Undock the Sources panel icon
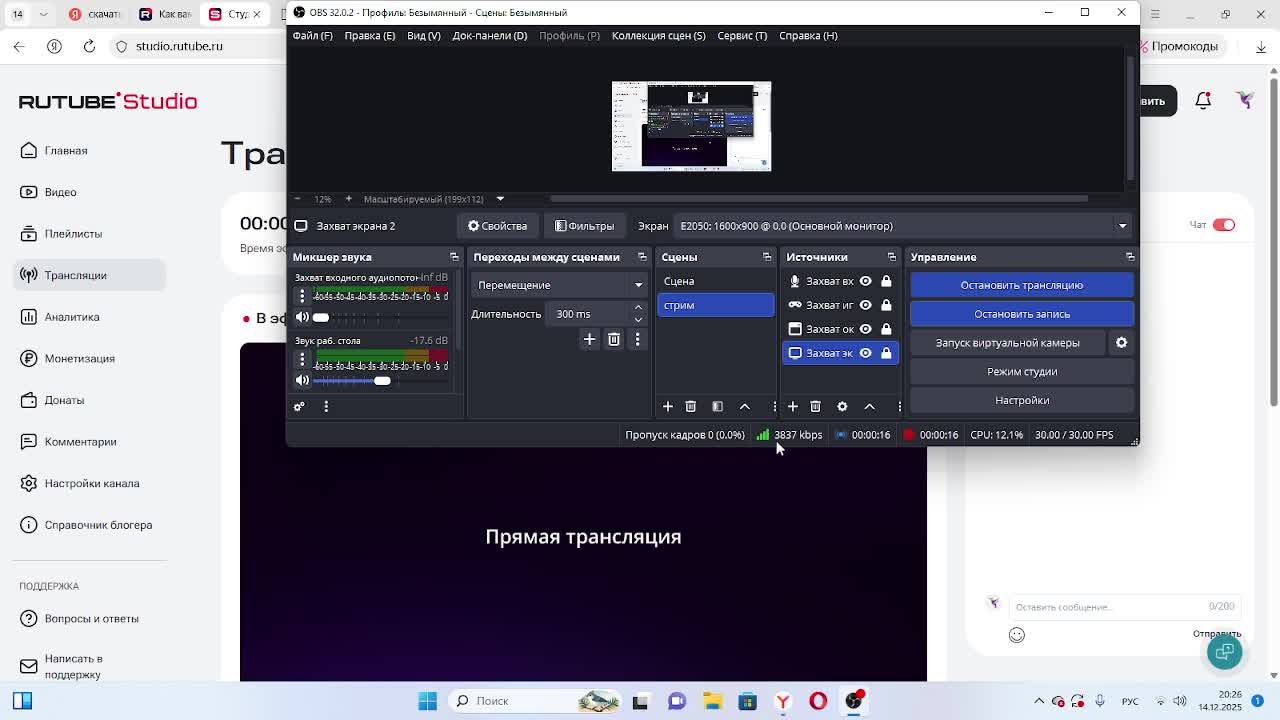 click(892, 257)
